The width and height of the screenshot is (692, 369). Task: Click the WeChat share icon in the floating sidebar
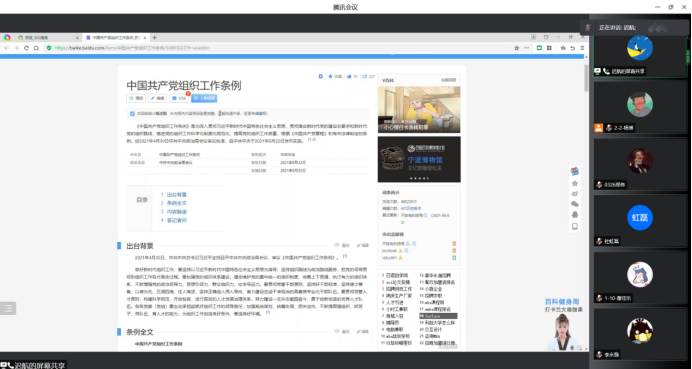point(575,204)
